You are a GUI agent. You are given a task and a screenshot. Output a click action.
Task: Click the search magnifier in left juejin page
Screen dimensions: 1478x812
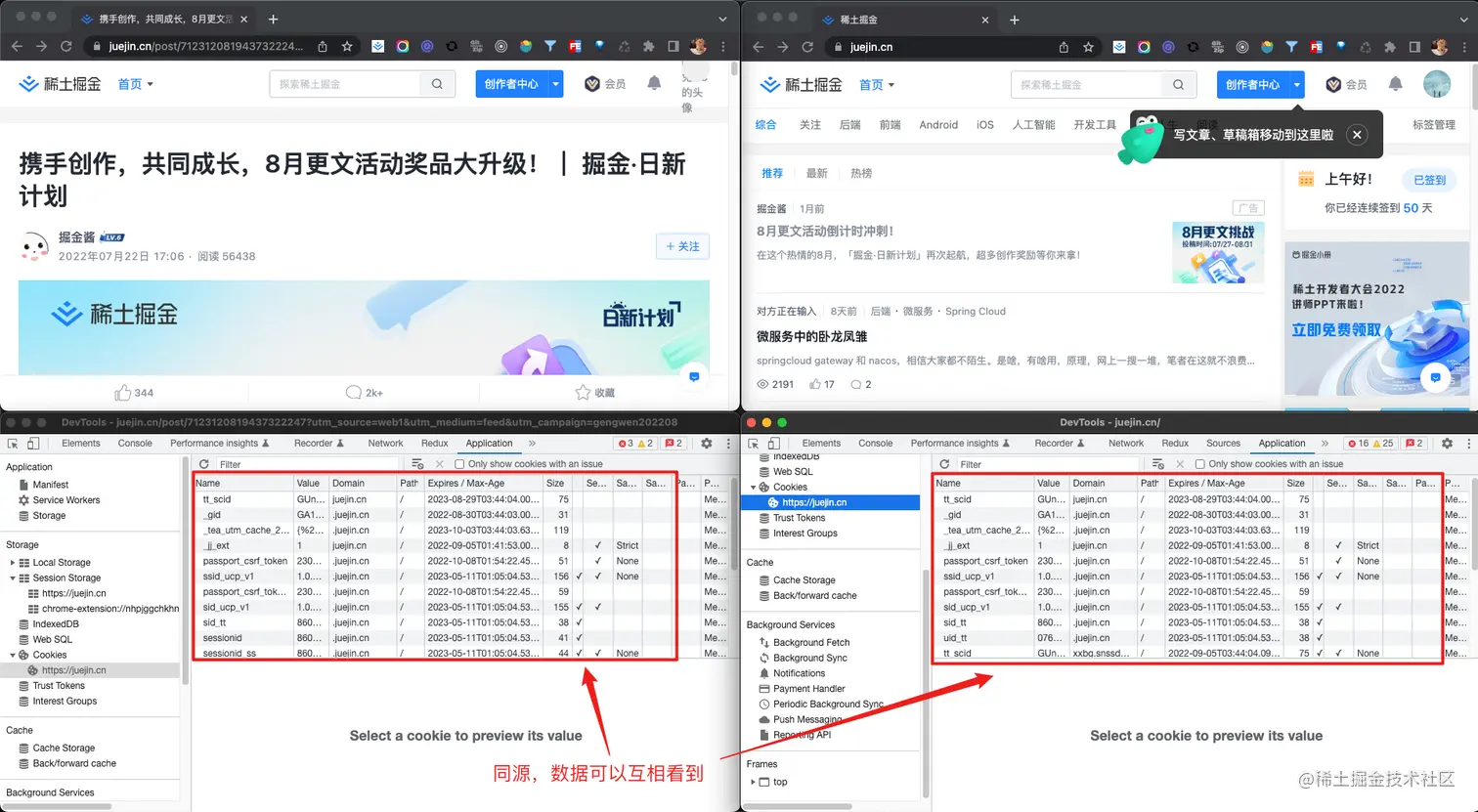click(x=437, y=84)
